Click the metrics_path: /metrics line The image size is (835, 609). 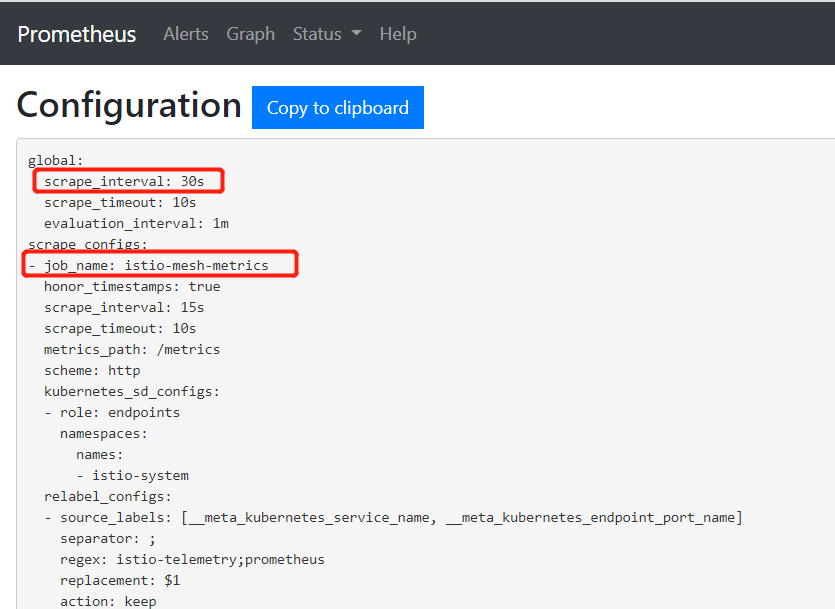pyautogui.click(x=132, y=349)
